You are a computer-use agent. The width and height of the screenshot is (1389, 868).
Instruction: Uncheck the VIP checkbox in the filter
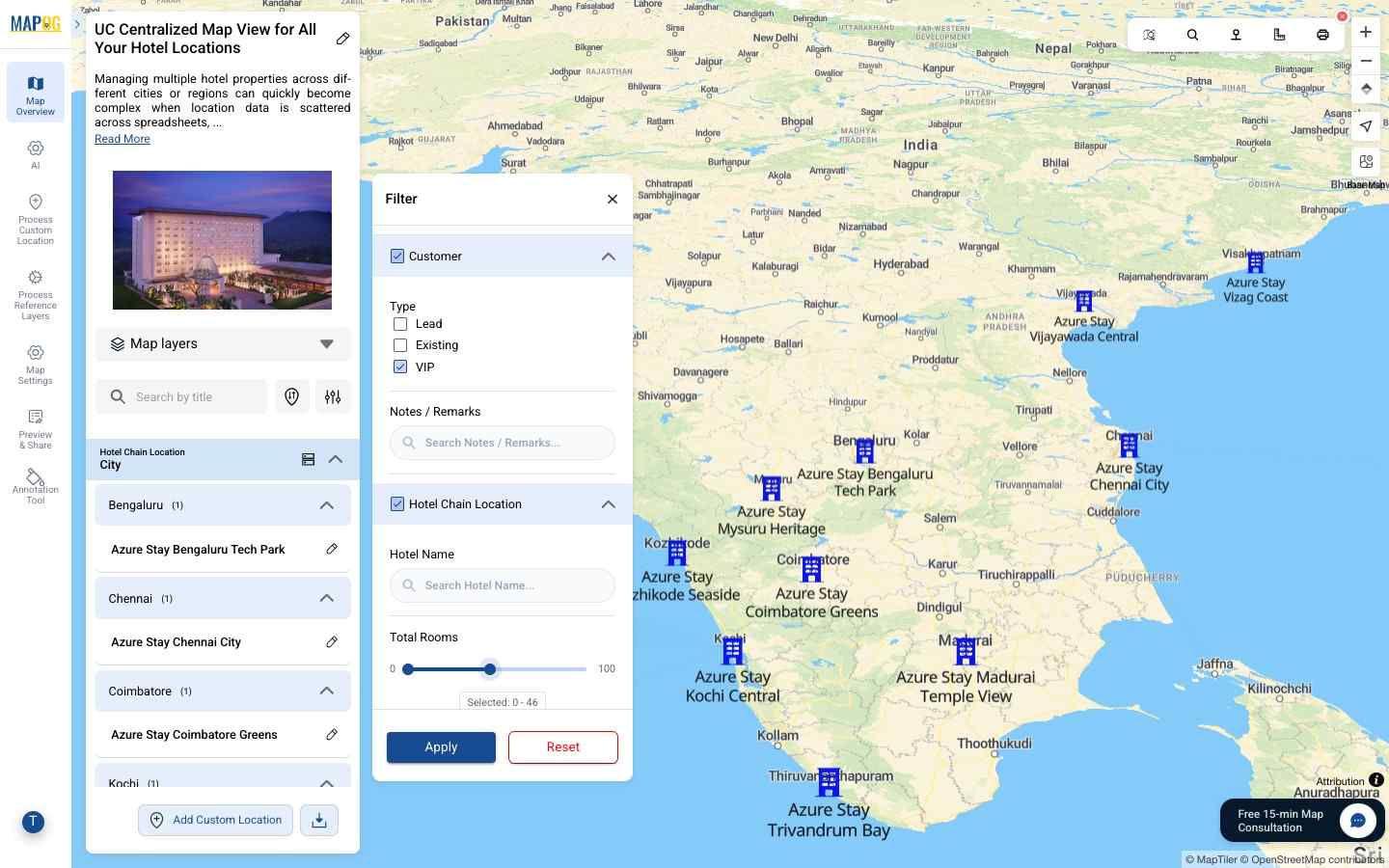[400, 366]
